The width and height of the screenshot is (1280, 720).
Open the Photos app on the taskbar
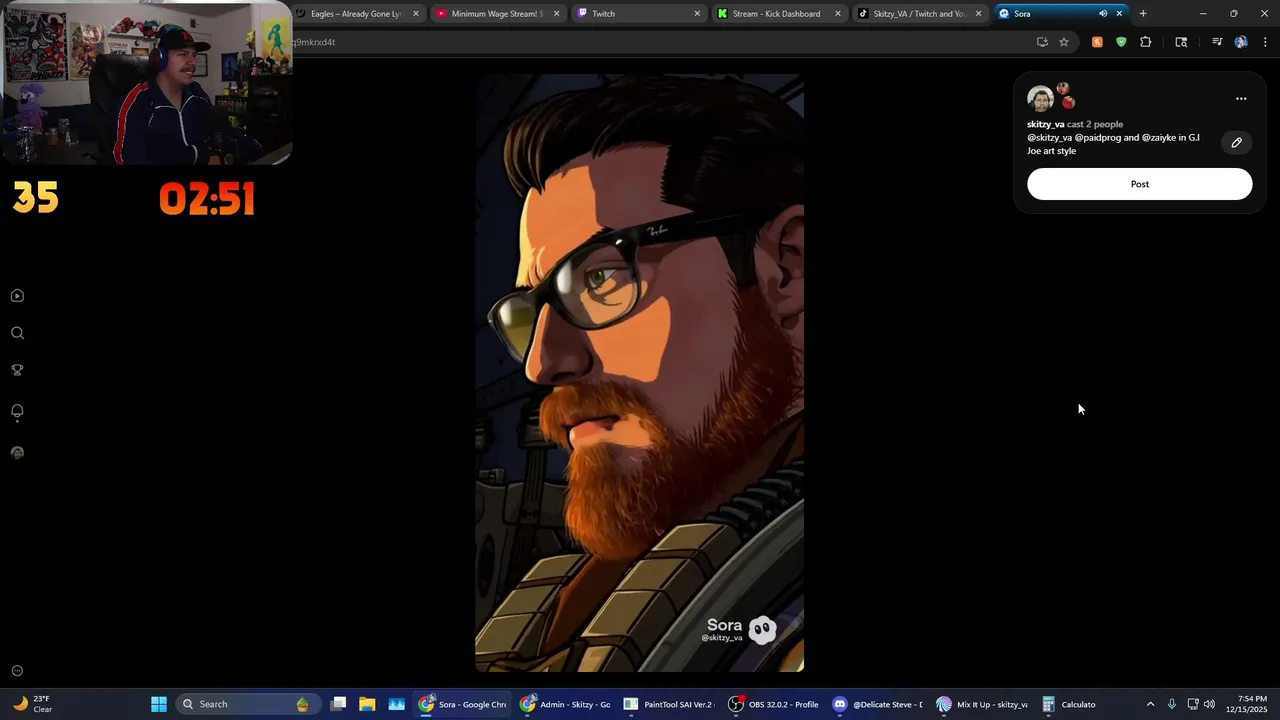coord(397,704)
